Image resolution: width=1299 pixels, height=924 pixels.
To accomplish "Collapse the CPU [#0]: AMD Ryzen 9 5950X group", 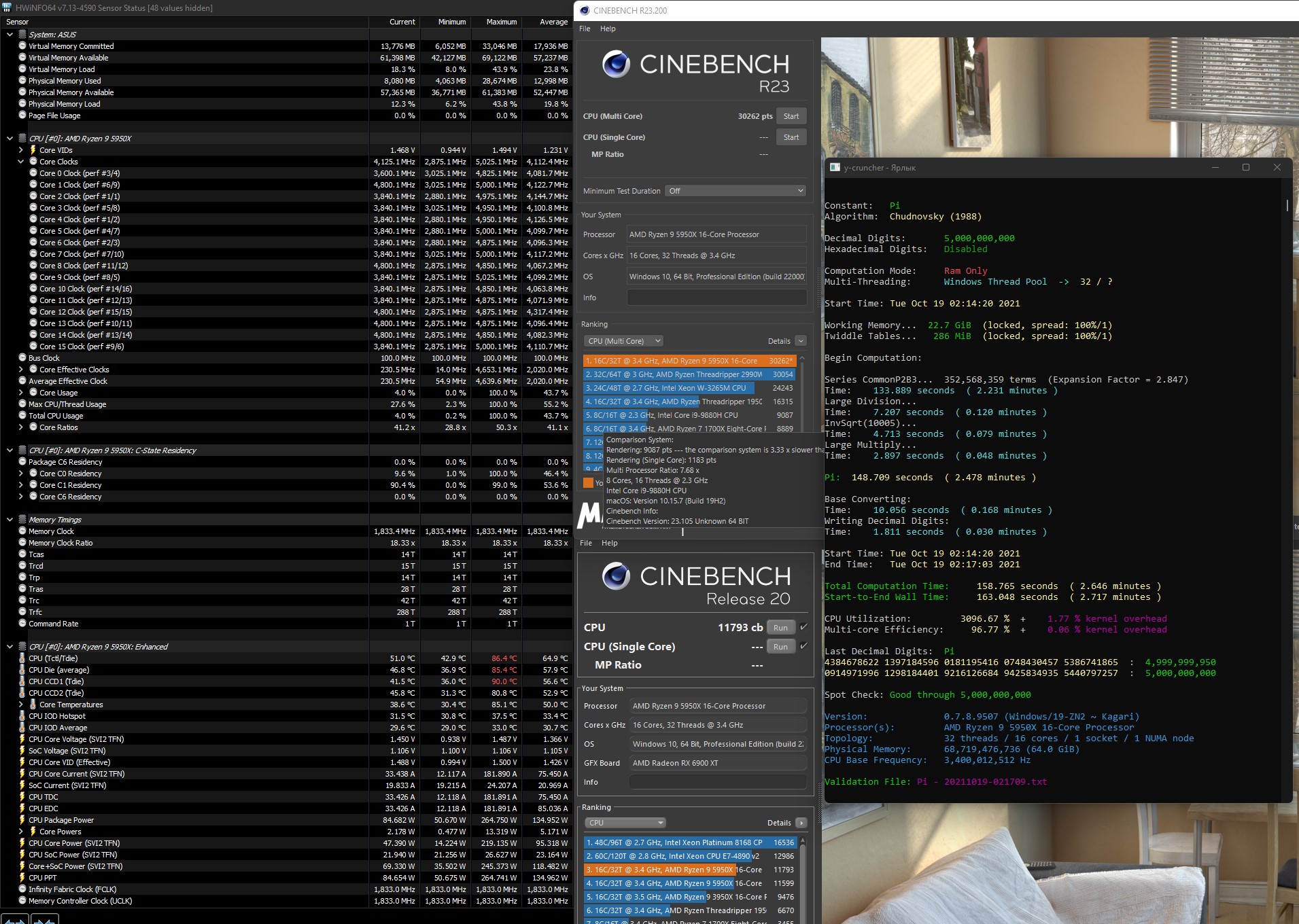I will pyautogui.click(x=10, y=139).
